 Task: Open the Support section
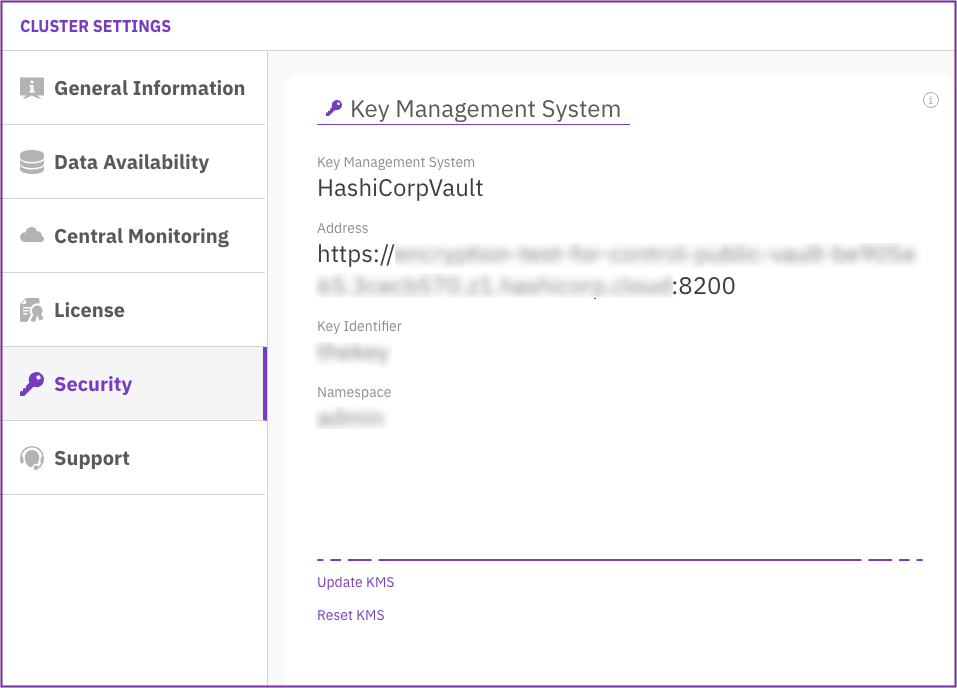tap(91, 457)
